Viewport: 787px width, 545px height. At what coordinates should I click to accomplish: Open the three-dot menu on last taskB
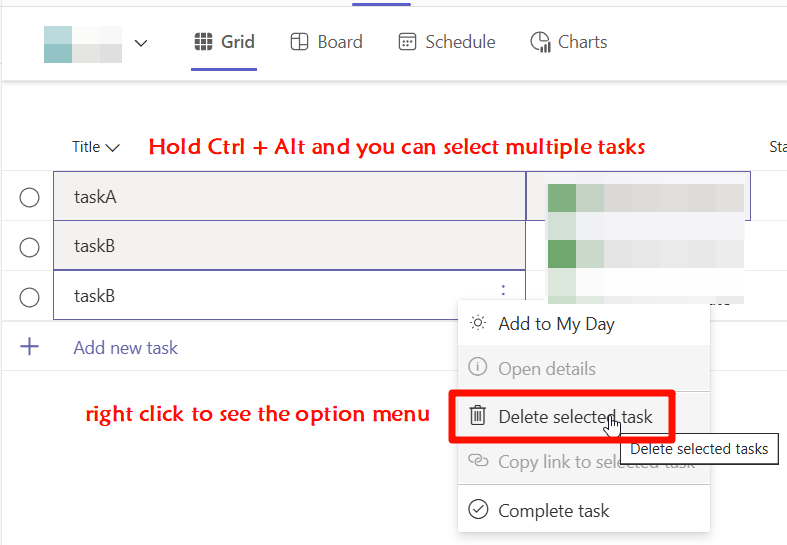[x=503, y=290]
